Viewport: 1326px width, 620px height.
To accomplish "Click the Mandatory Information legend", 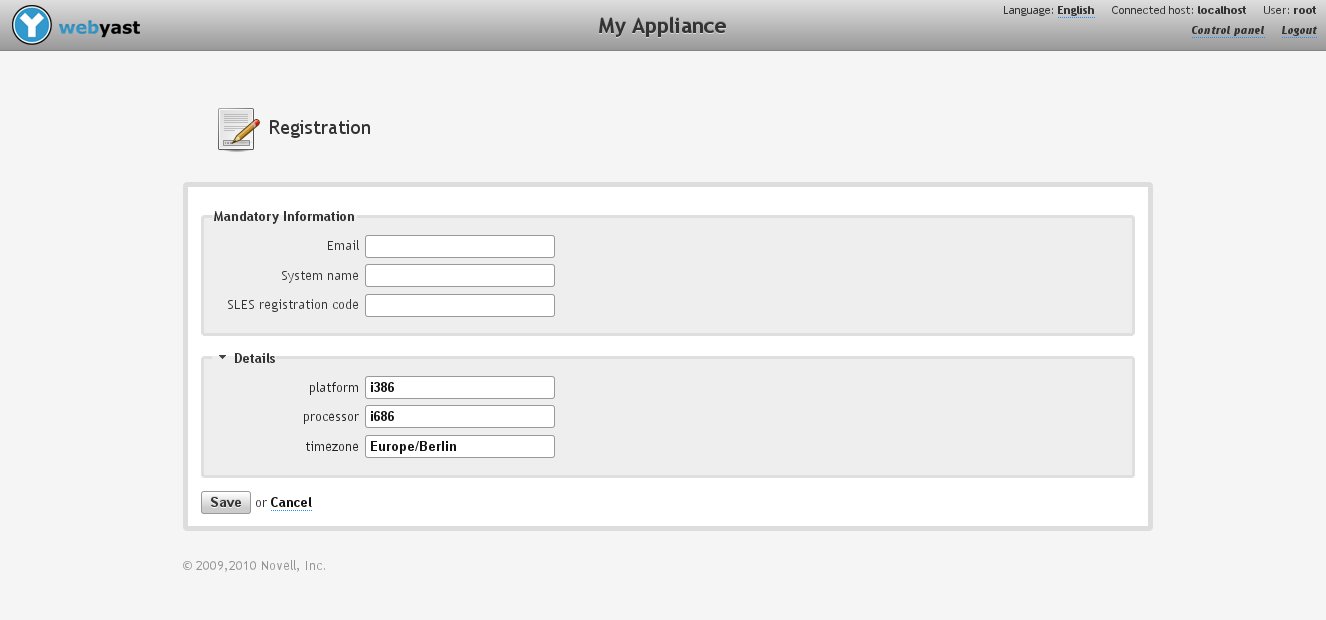I will 284,216.
